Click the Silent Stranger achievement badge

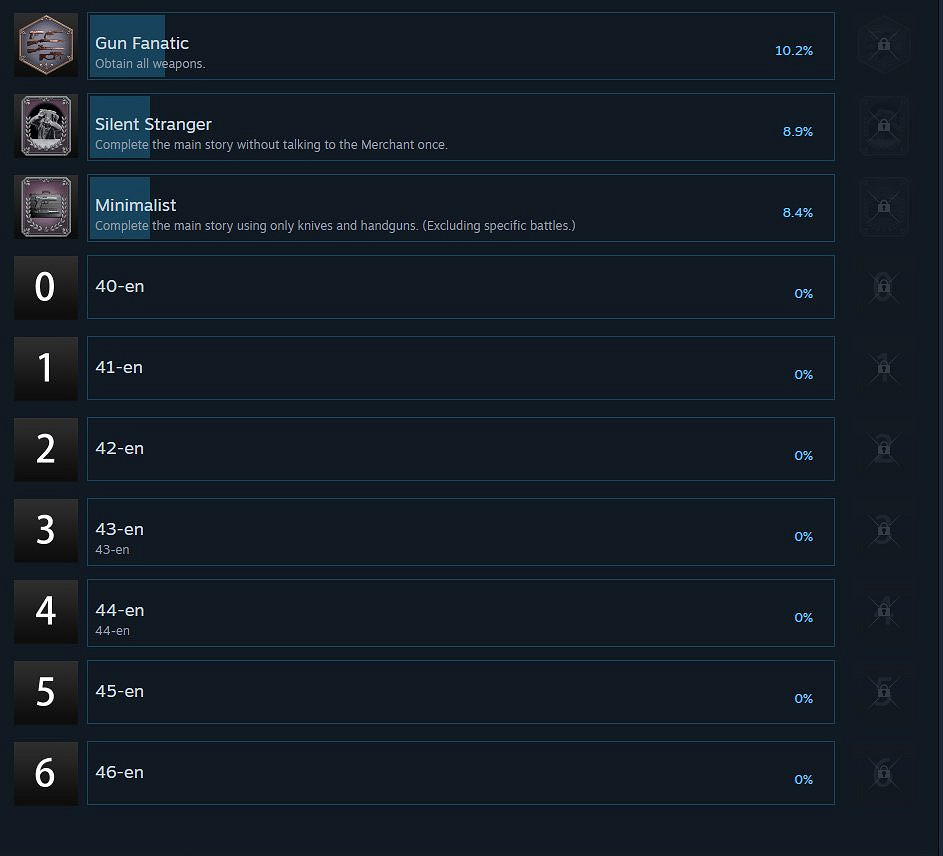point(46,126)
